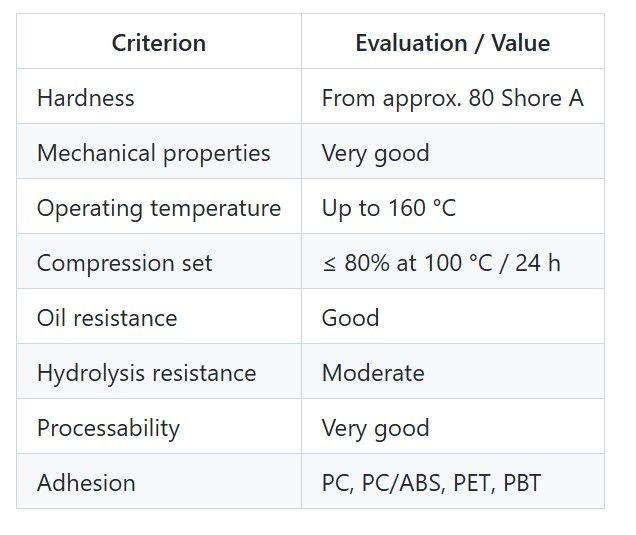636x535 pixels.
Task: Select the Operating temperature cell
Action: tap(159, 208)
